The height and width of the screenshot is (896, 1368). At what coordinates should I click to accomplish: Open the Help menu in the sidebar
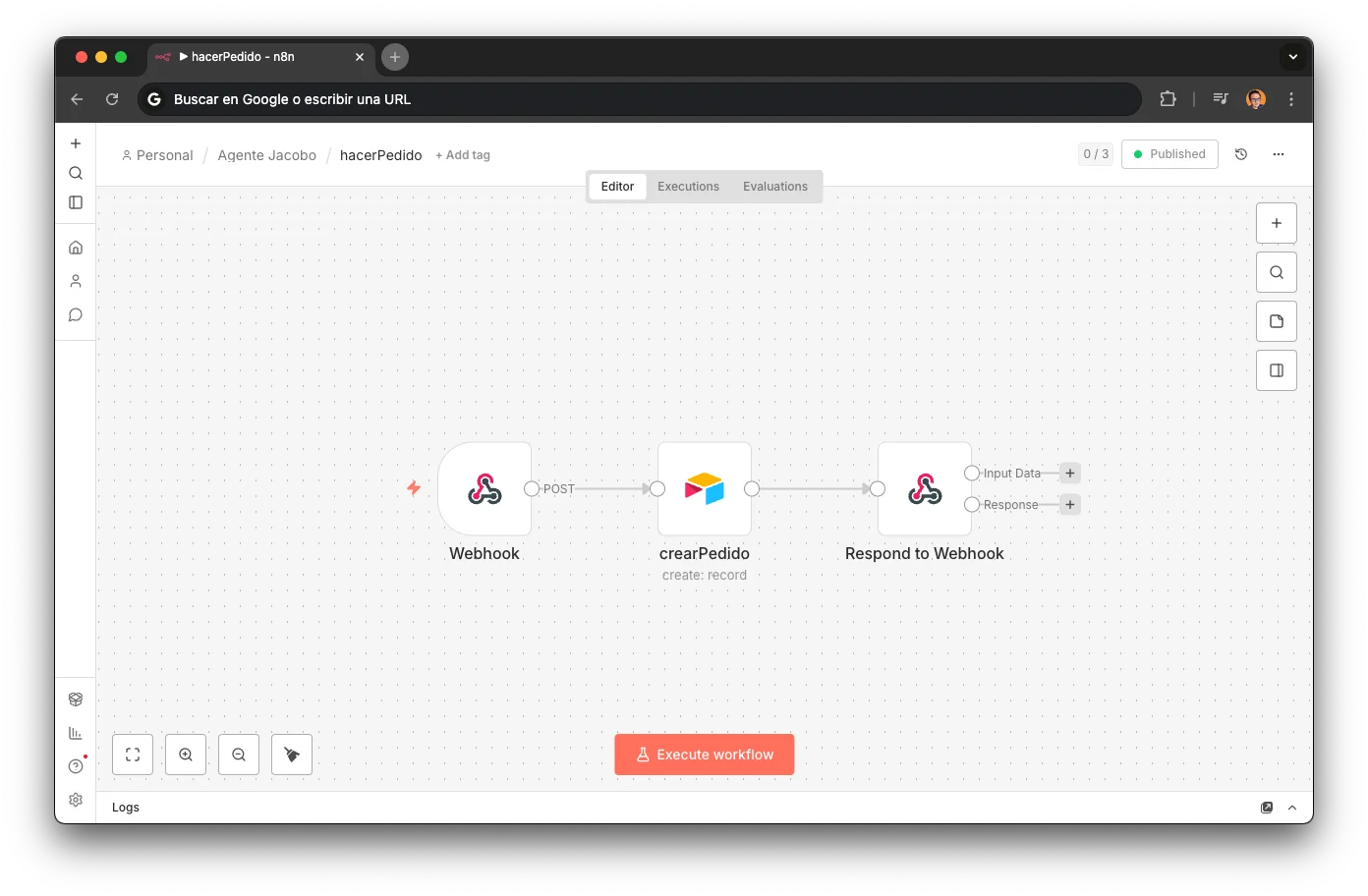click(x=76, y=765)
